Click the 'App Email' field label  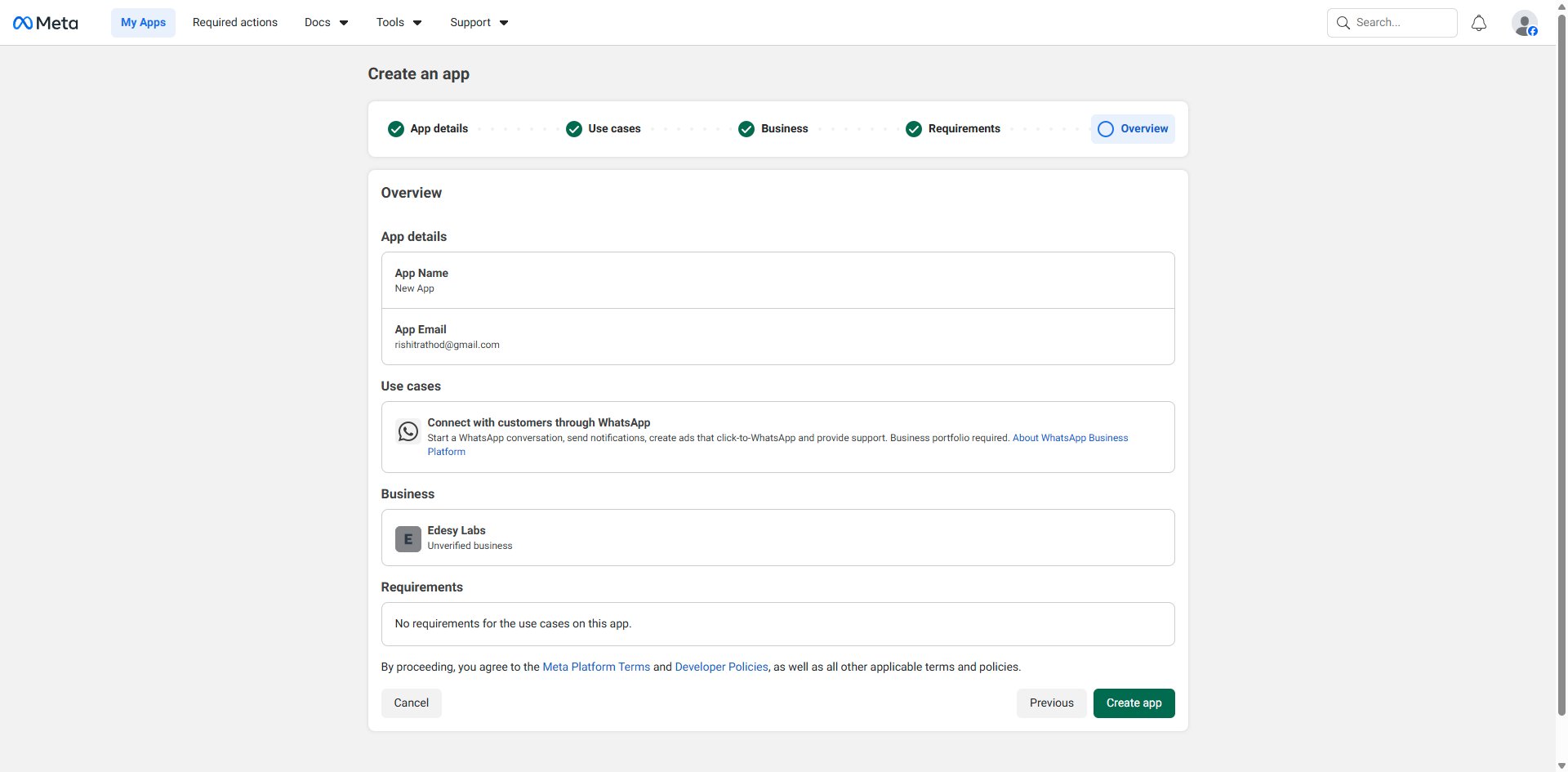tap(421, 330)
